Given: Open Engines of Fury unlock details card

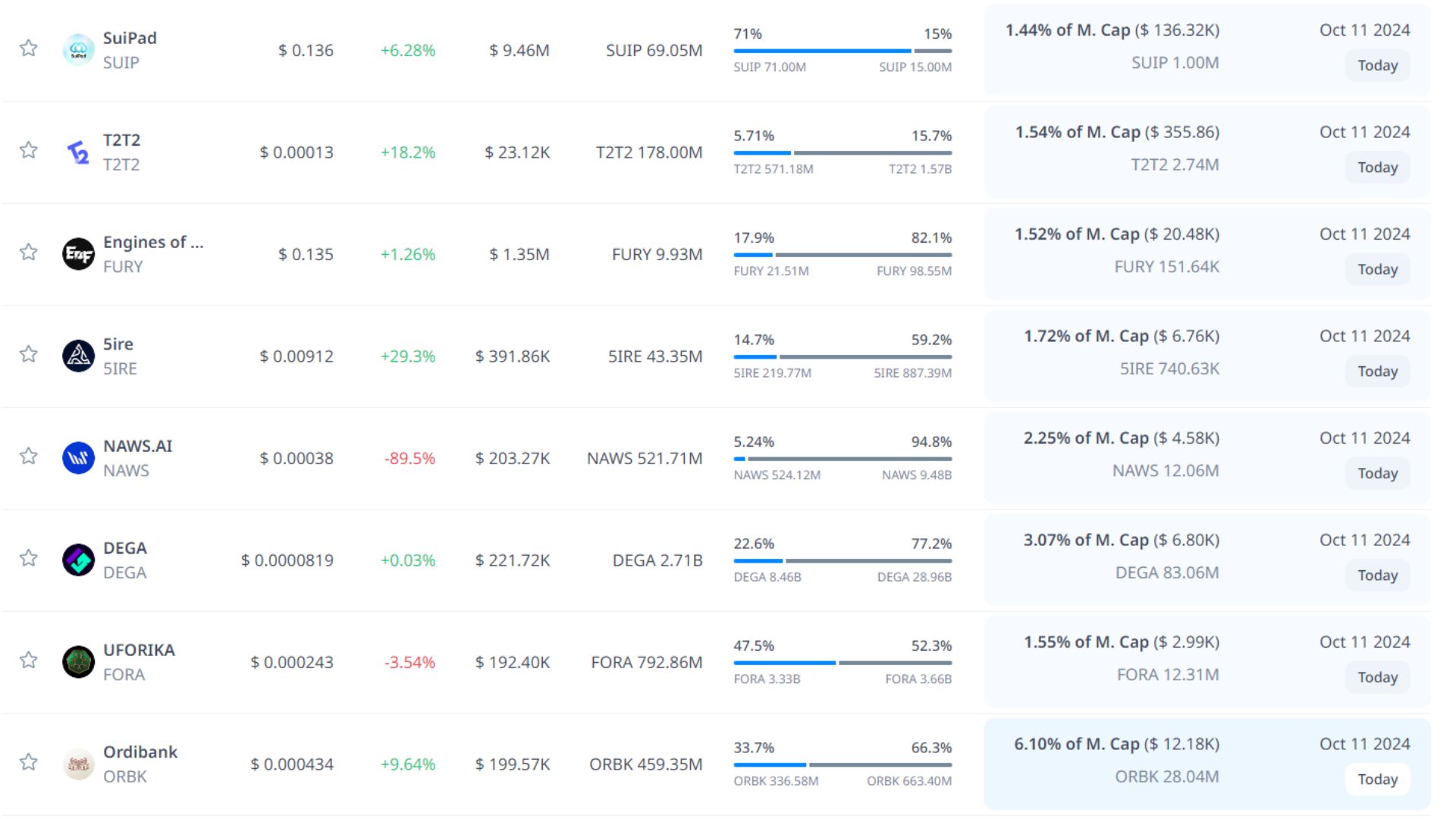Looking at the screenshot, I should coord(1206,254).
